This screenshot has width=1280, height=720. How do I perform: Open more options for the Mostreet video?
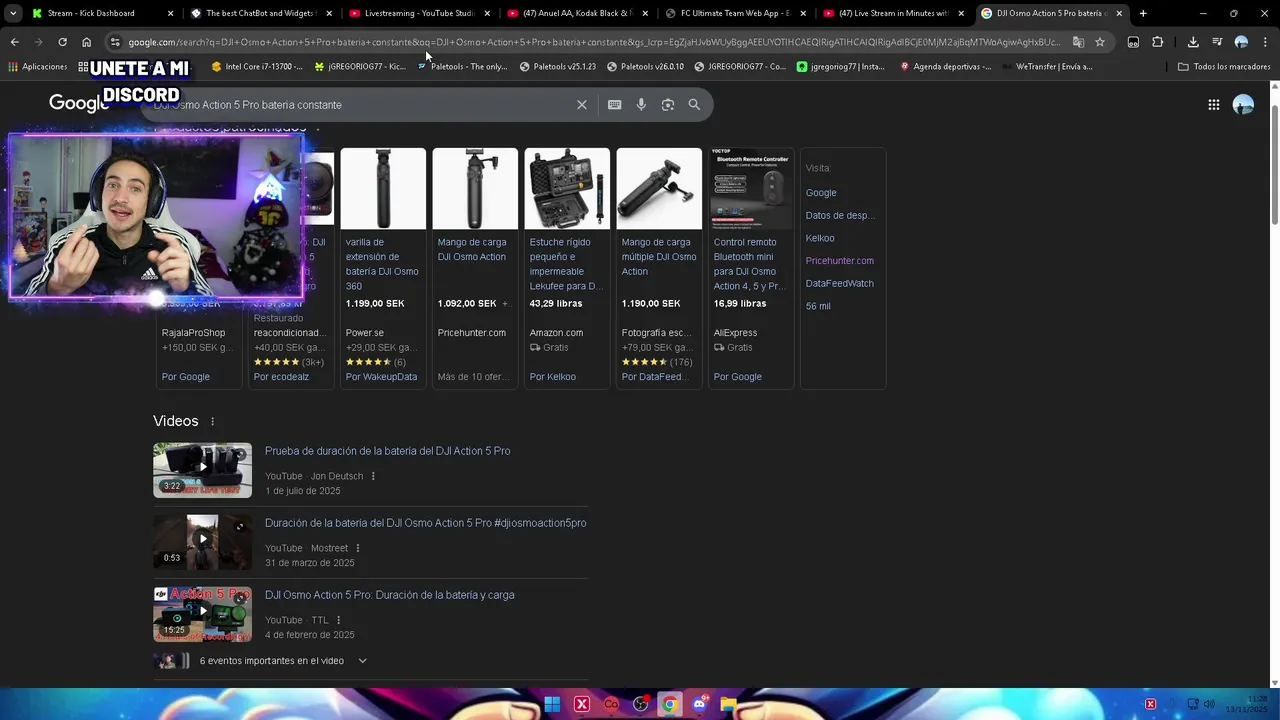tap(357, 548)
